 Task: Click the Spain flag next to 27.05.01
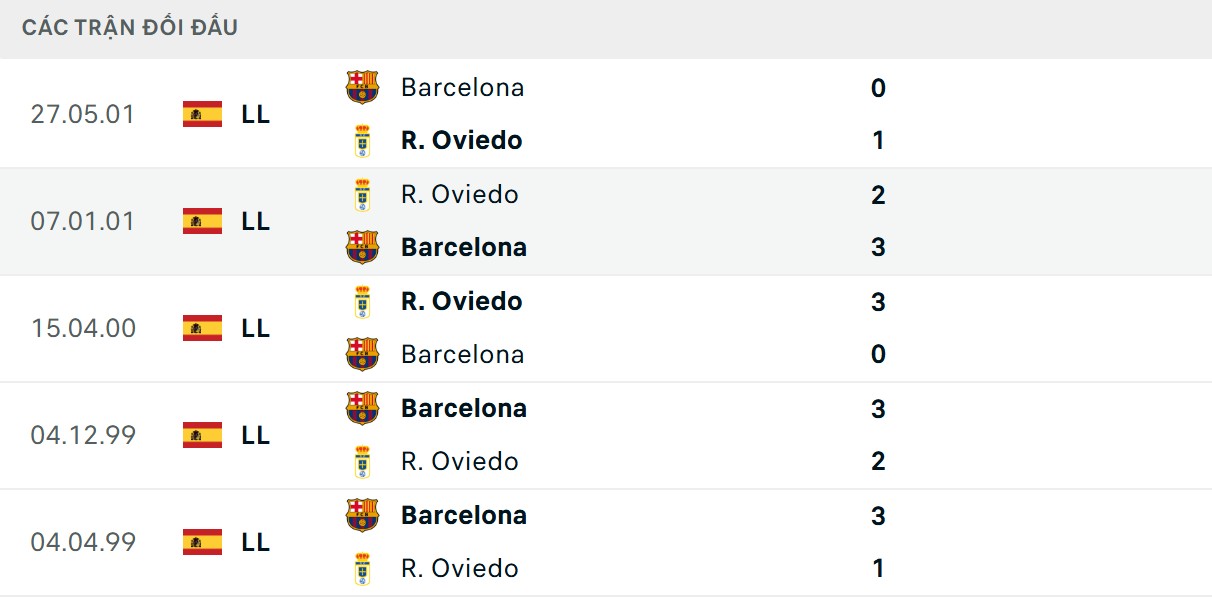(x=201, y=113)
